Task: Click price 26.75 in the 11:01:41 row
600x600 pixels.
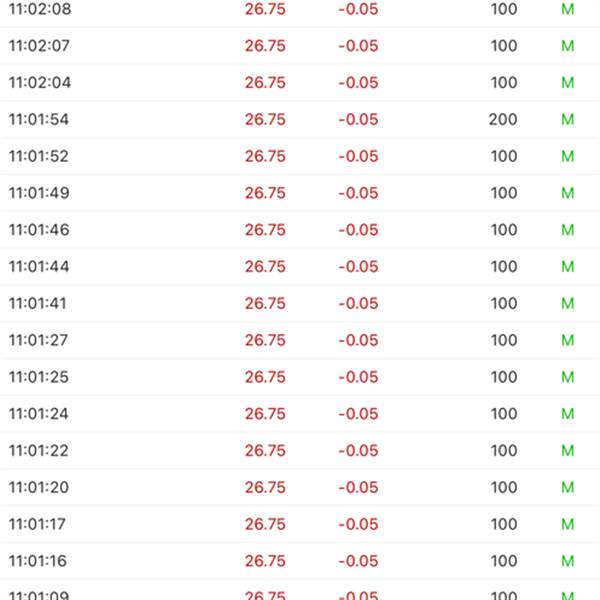Action: point(265,303)
